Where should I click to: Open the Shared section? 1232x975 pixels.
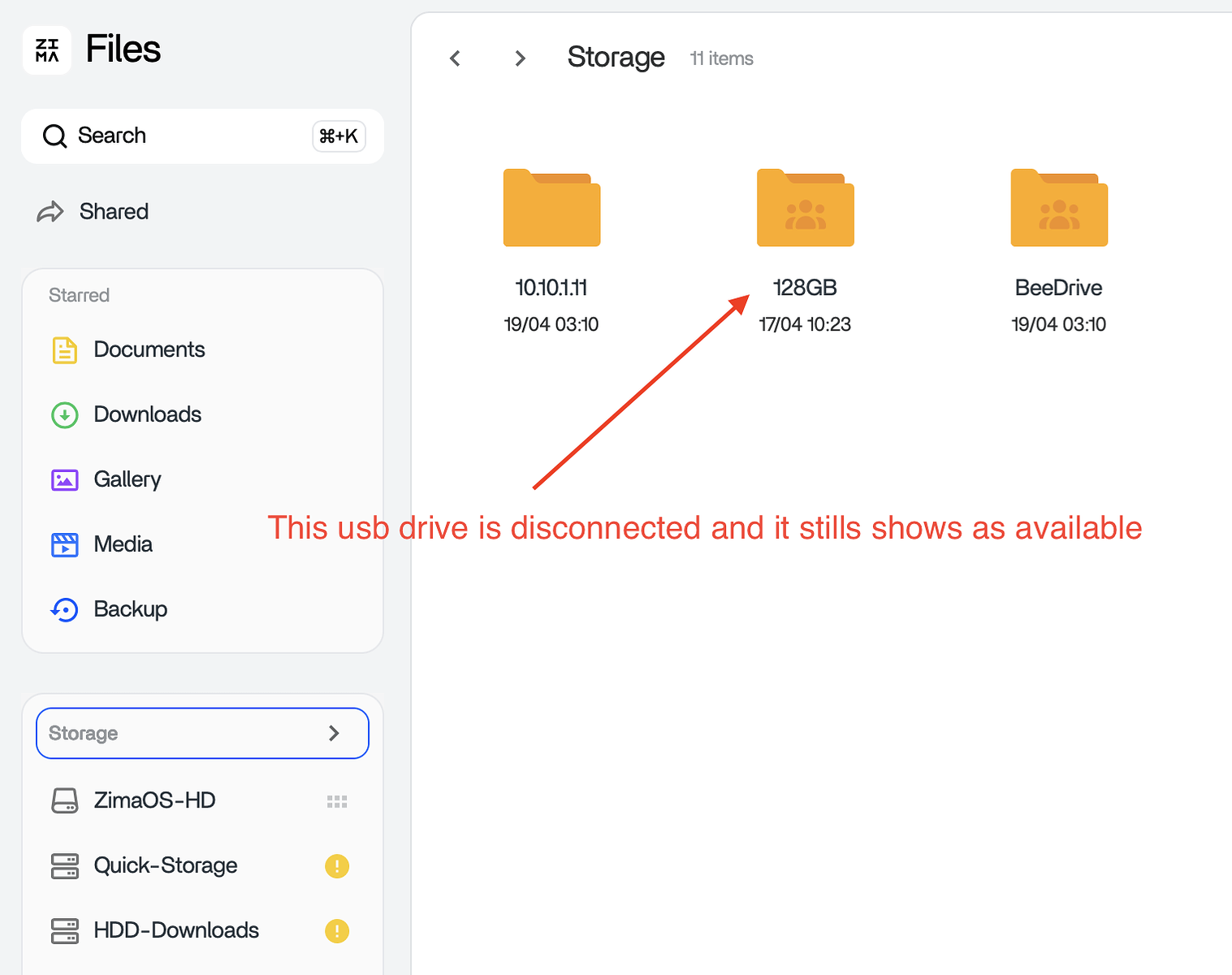(114, 211)
